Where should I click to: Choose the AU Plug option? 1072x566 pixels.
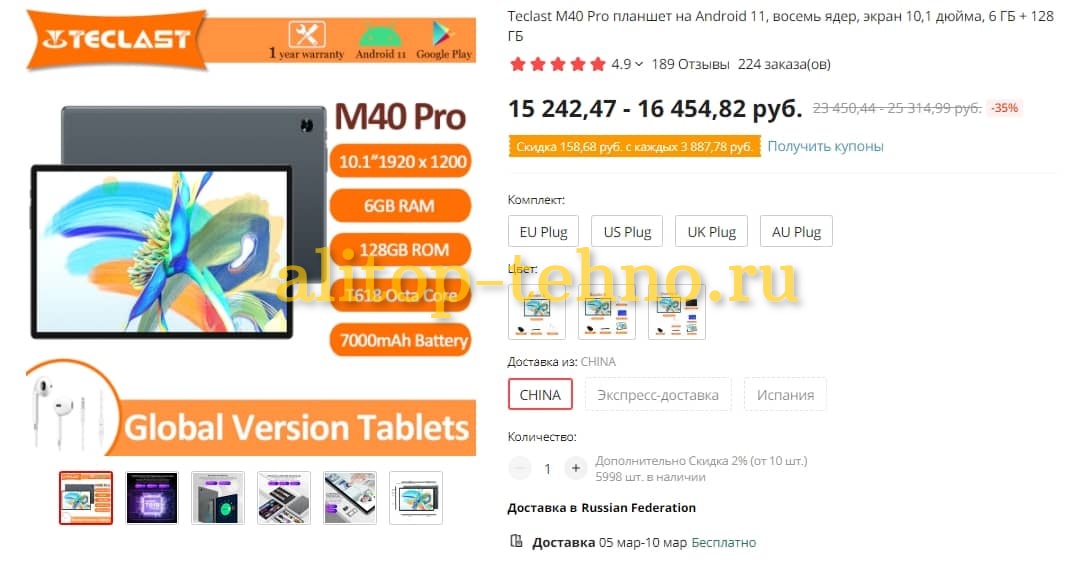pos(796,232)
